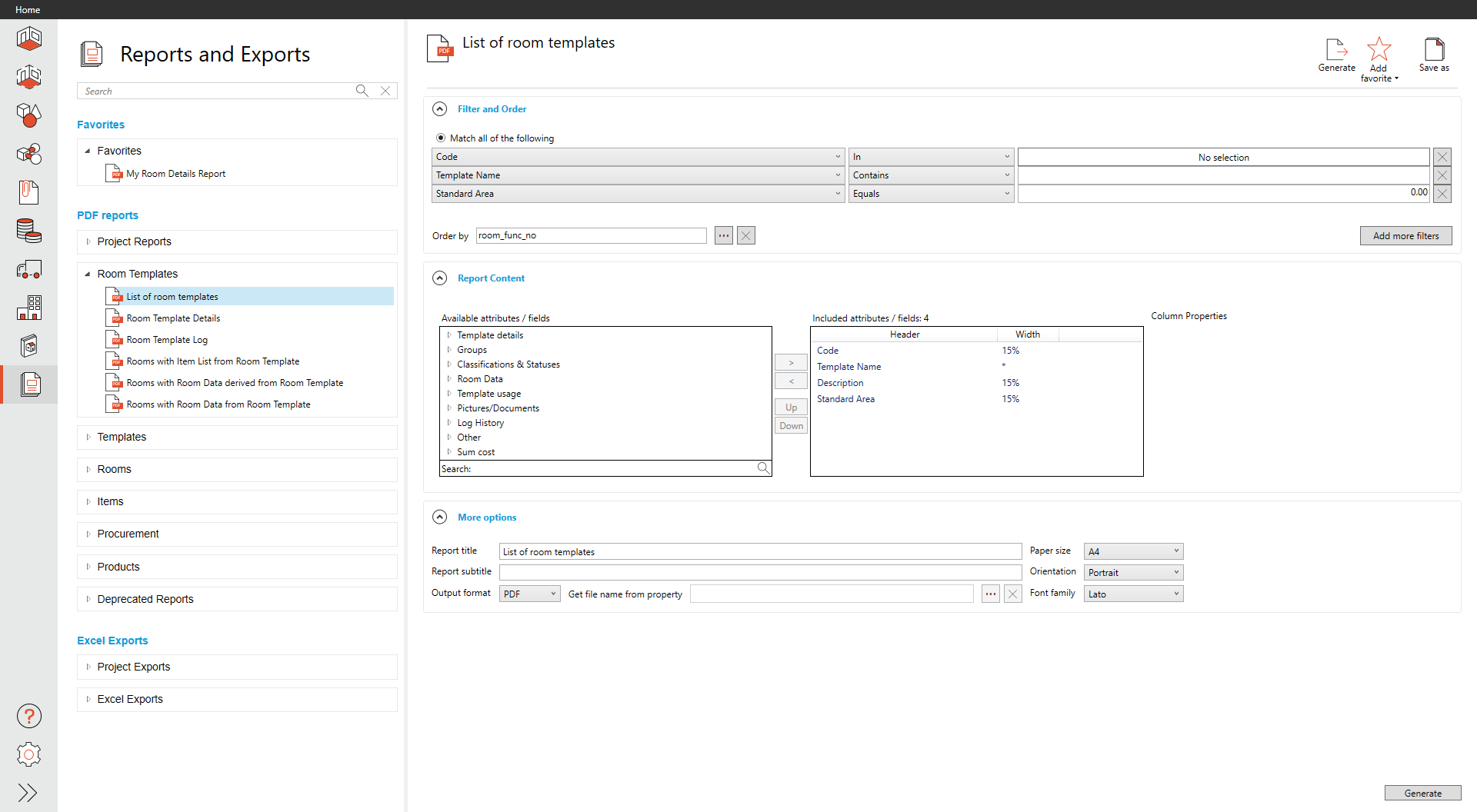Open settings gear icon in sidebar
1477x812 pixels.
pos(29,754)
